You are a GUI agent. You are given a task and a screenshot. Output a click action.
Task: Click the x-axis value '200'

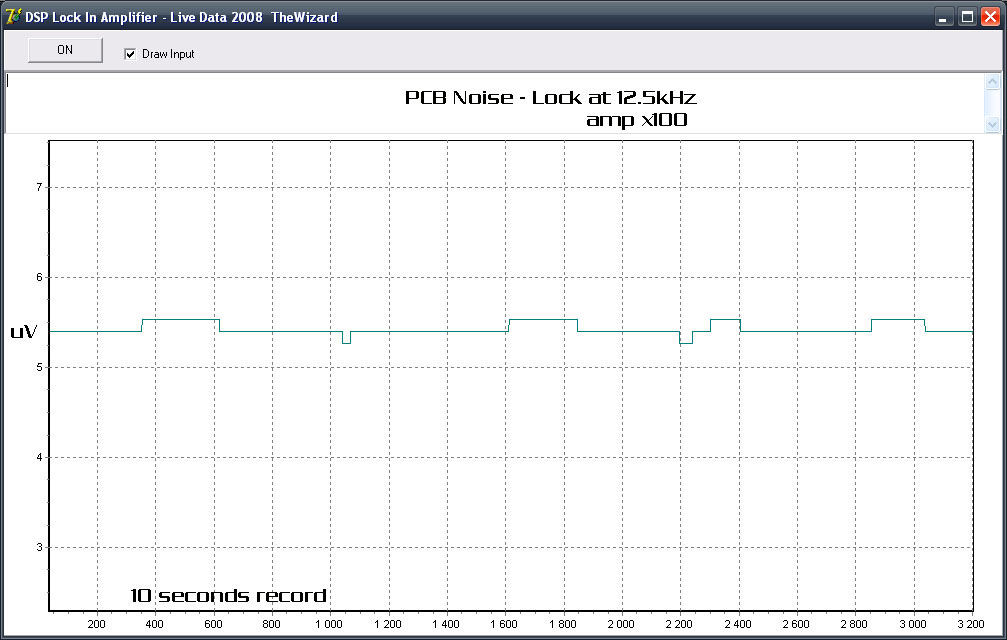(96, 624)
